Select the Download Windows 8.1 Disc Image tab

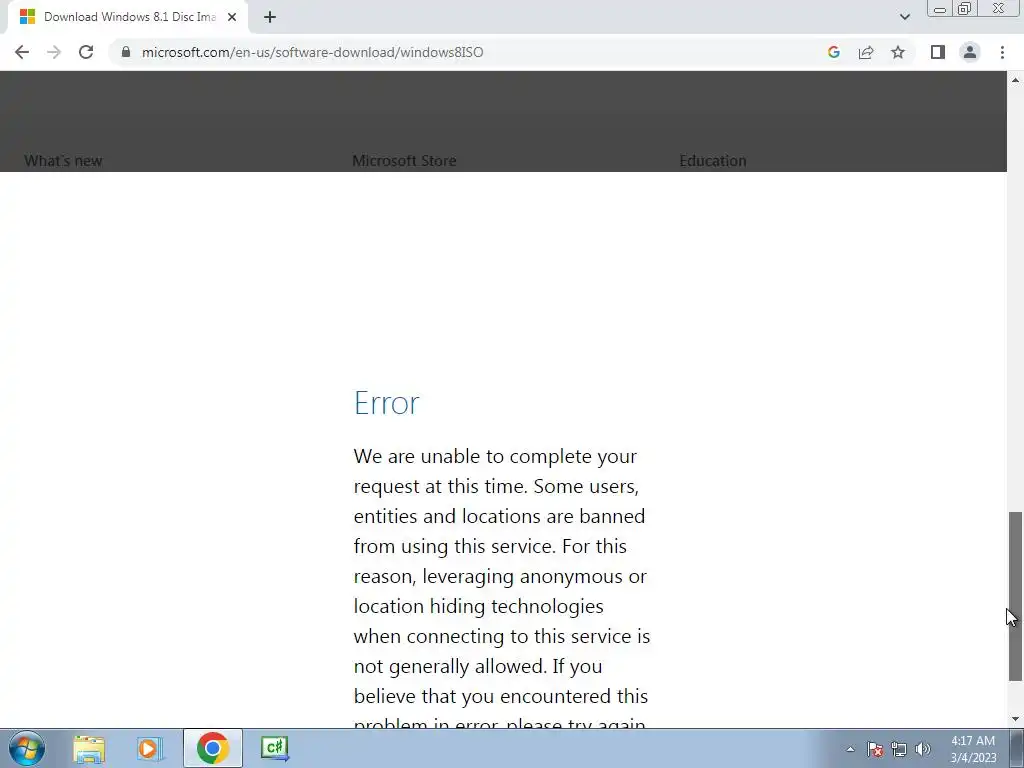[x=128, y=17]
